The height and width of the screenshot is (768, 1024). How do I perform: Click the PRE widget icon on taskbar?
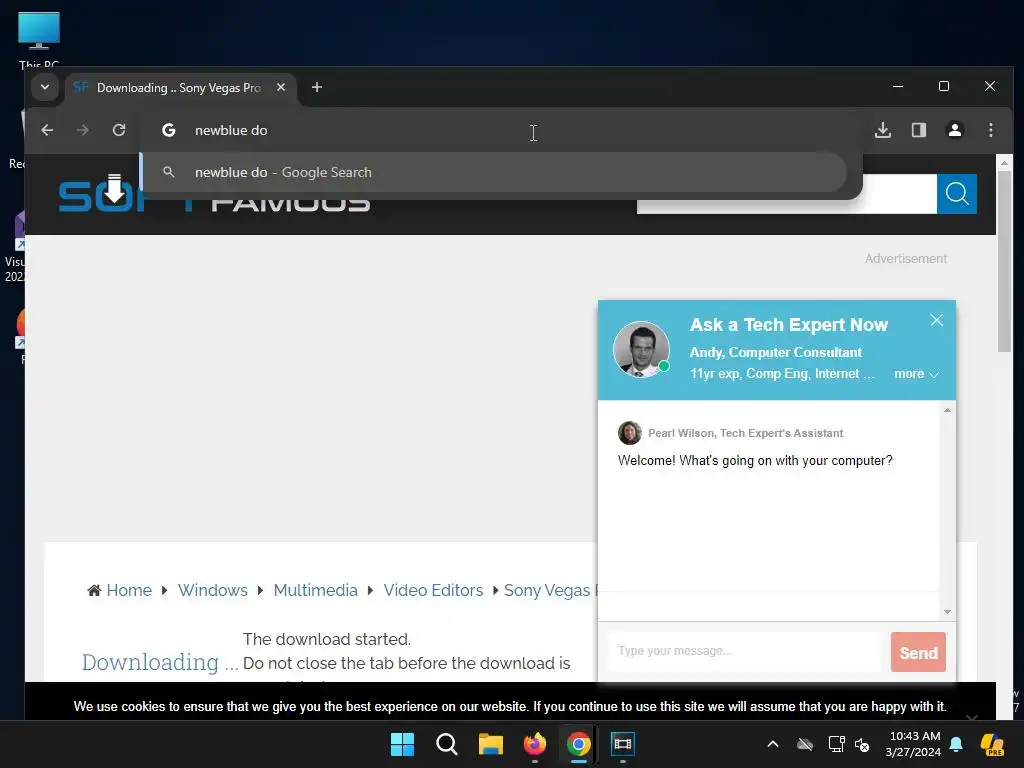coord(992,744)
